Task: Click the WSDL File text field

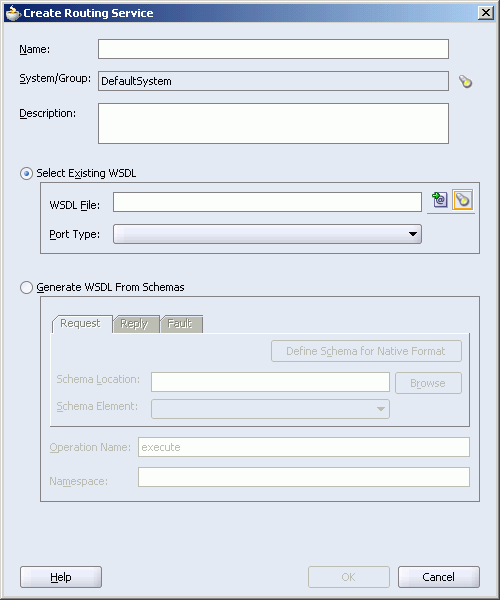Action: (x=267, y=202)
